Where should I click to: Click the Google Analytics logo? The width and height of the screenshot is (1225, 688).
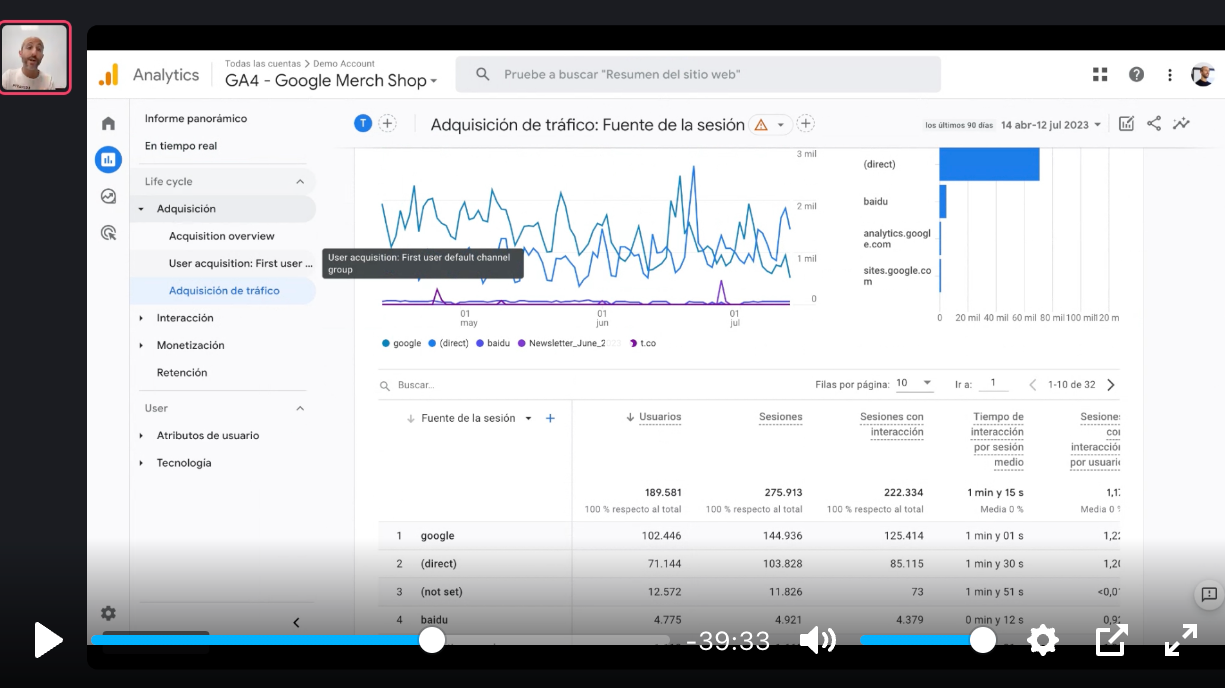tap(108, 75)
